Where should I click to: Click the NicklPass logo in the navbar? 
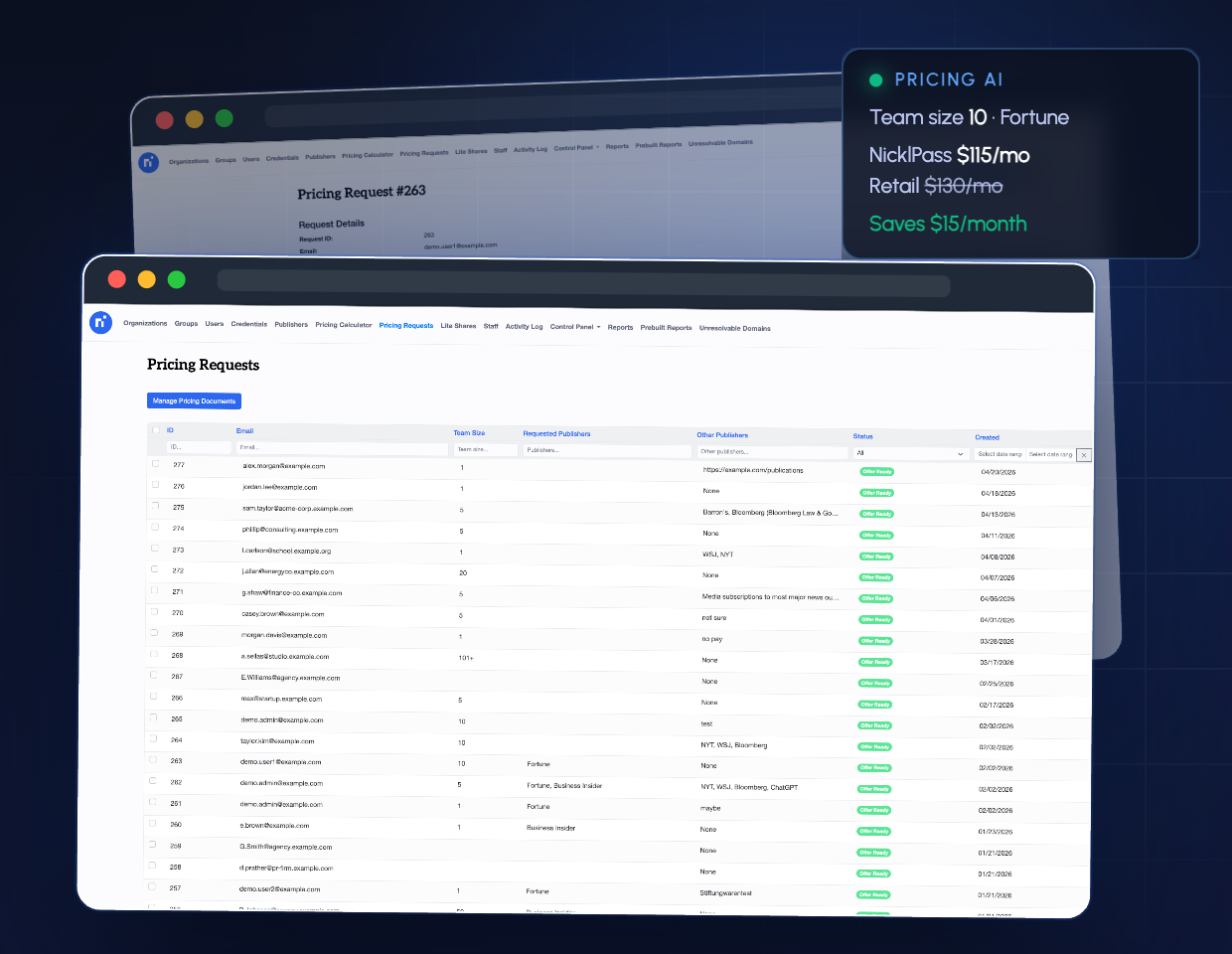point(100,321)
